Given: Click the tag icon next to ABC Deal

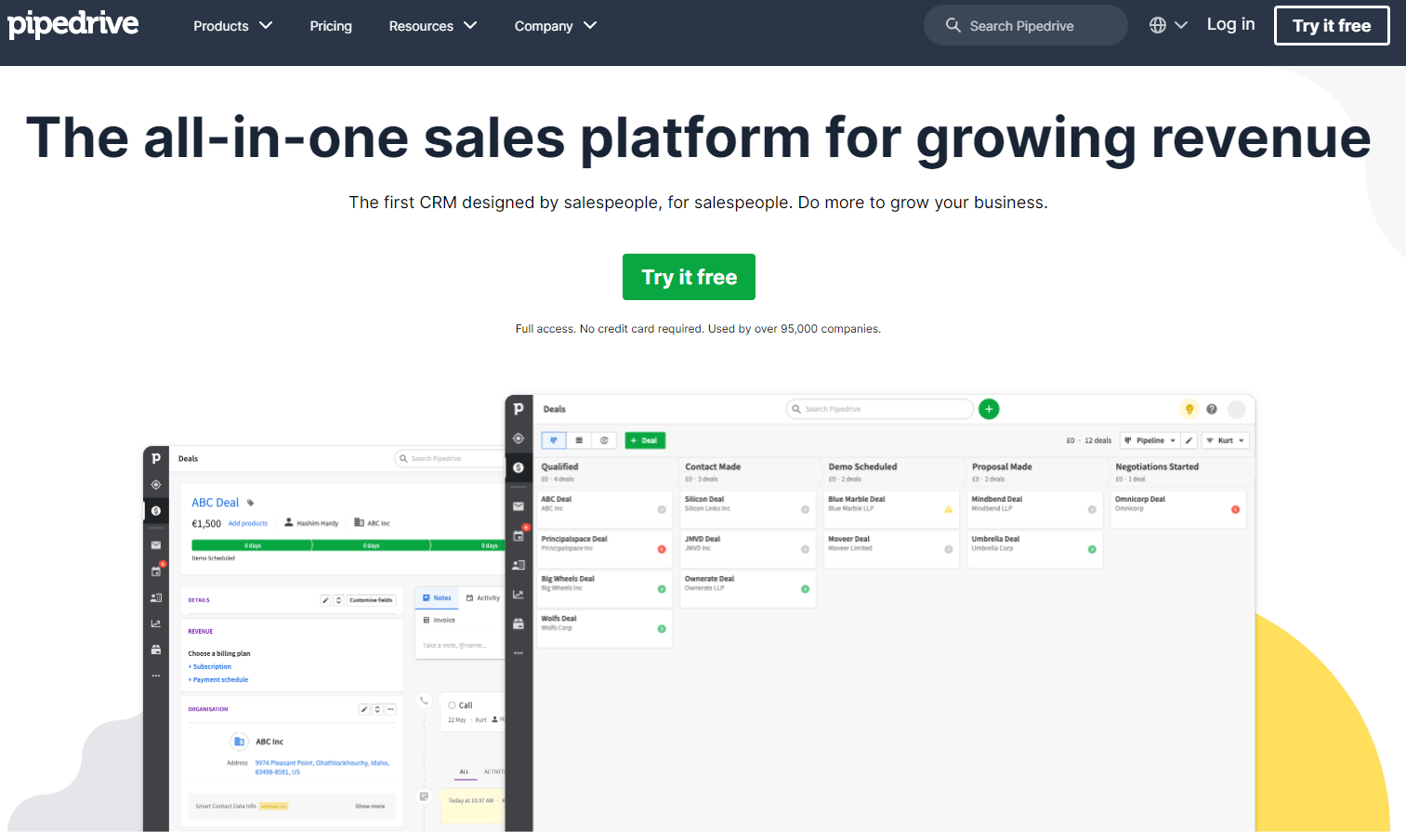Looking at the screenshot, I should (250, 503).
